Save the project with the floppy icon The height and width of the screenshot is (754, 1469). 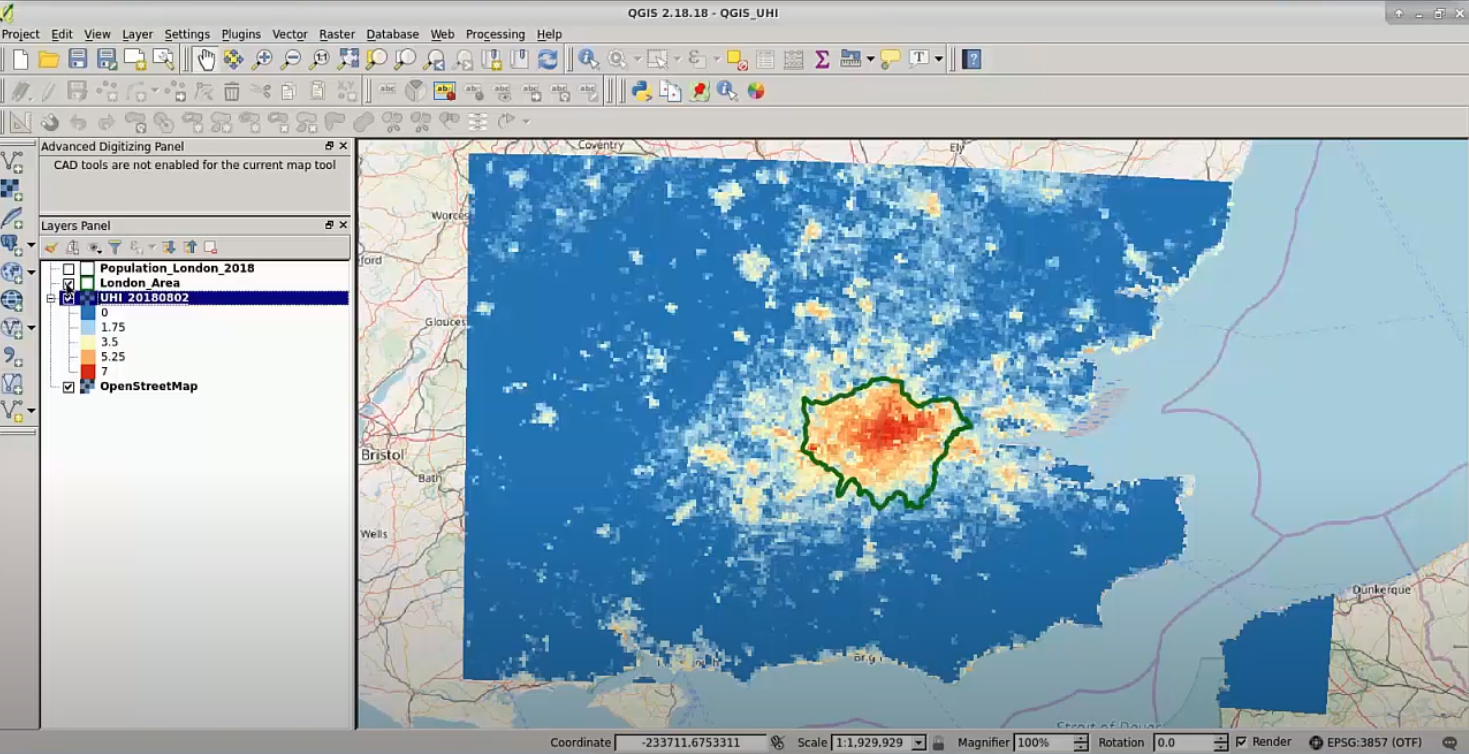pyautogui.click(x=77, y=59)
